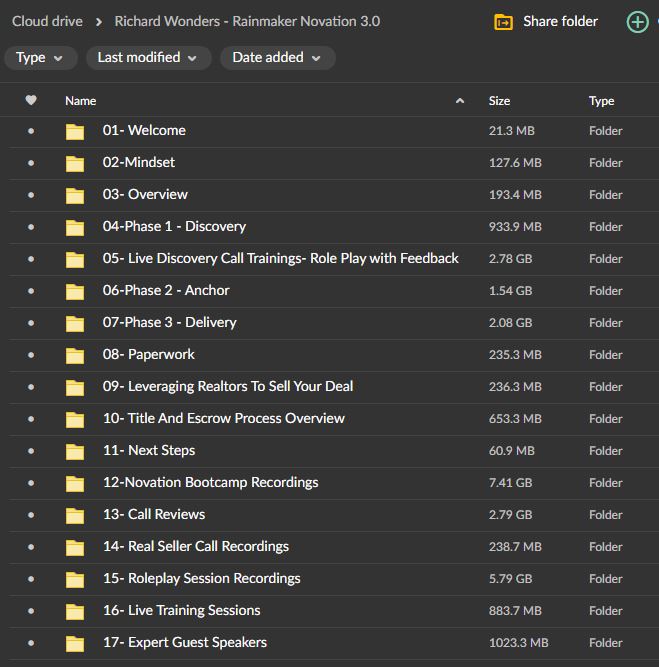Toggle favorite dot for 16- Live Training Sessions
The height and width of the screenshot is (667, 659).
point(31,611)
